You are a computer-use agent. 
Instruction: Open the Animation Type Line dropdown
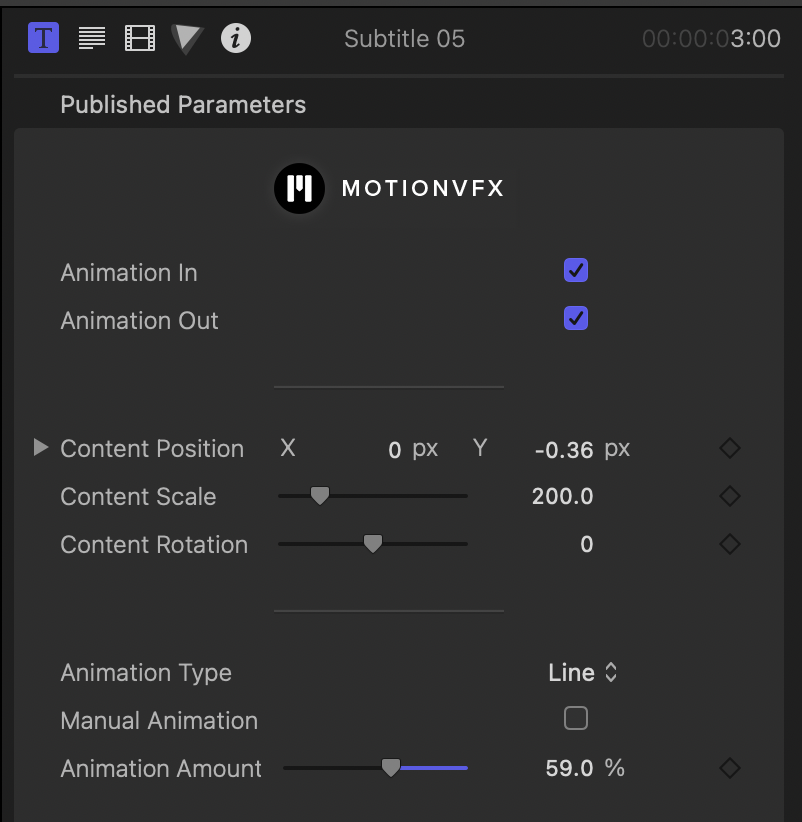point(582,673)
